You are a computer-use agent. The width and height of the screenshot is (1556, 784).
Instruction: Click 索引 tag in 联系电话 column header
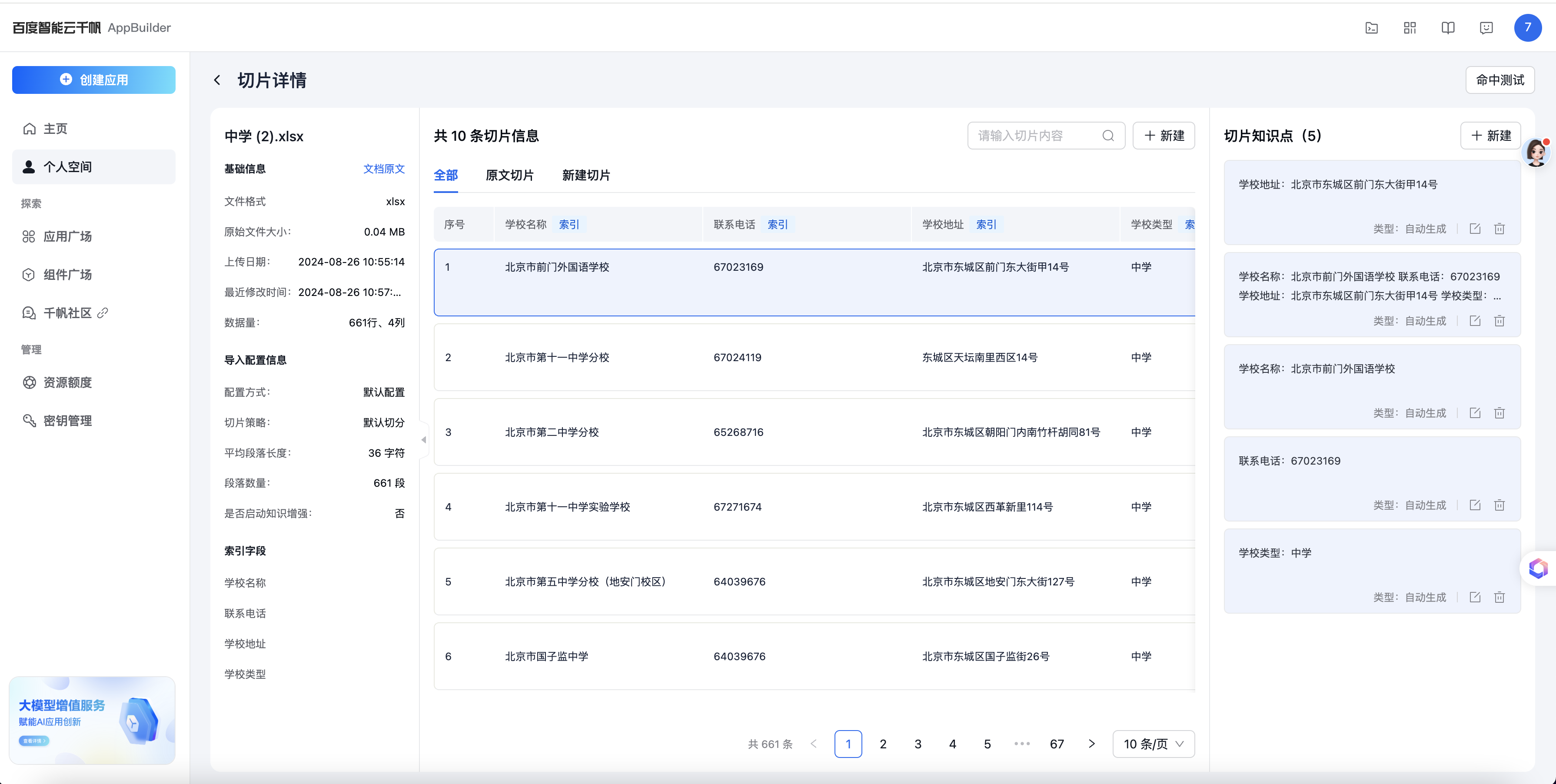(778, 225)
